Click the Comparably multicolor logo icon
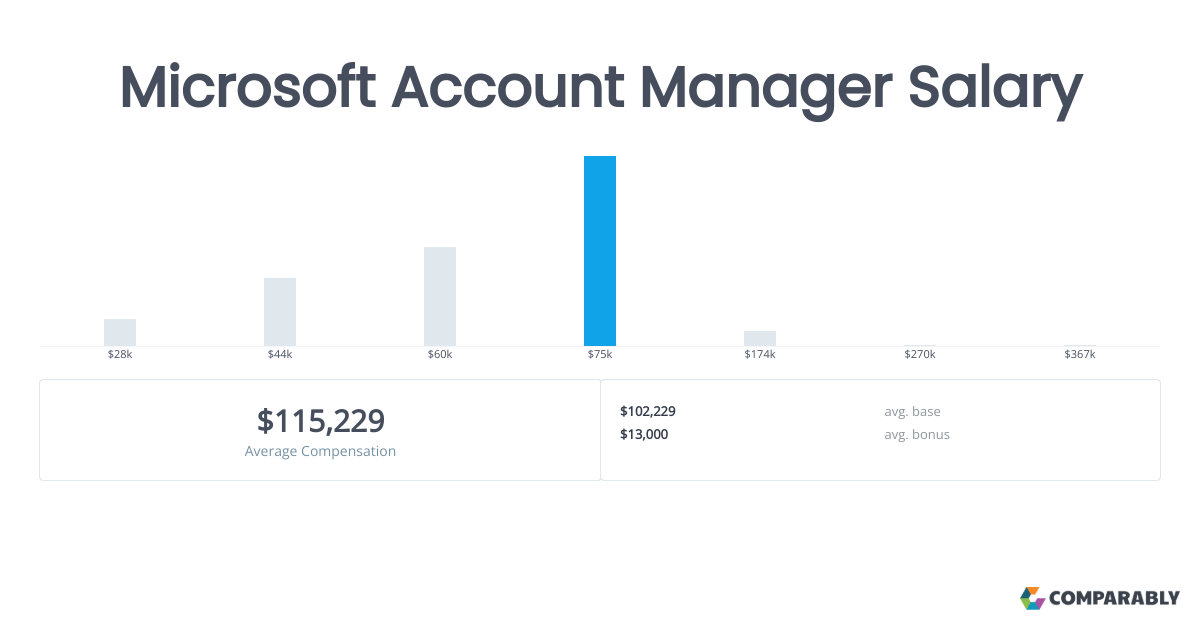1200x630 pixels. (x=1032, y=598)
